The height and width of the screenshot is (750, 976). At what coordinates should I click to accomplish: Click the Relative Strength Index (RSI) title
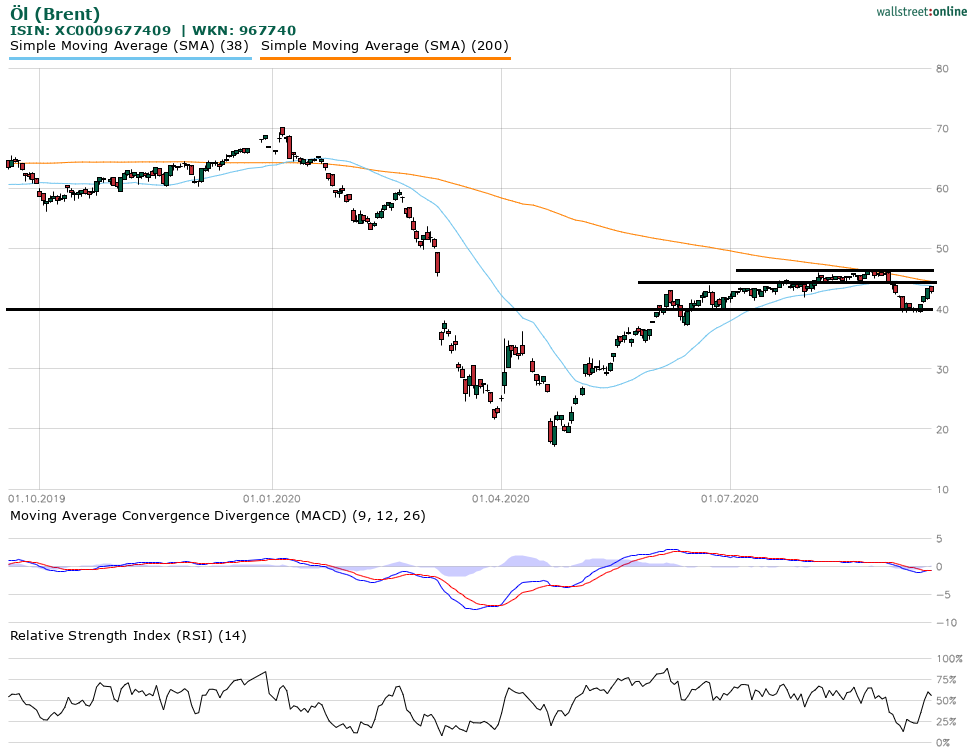tap(128, 635)
